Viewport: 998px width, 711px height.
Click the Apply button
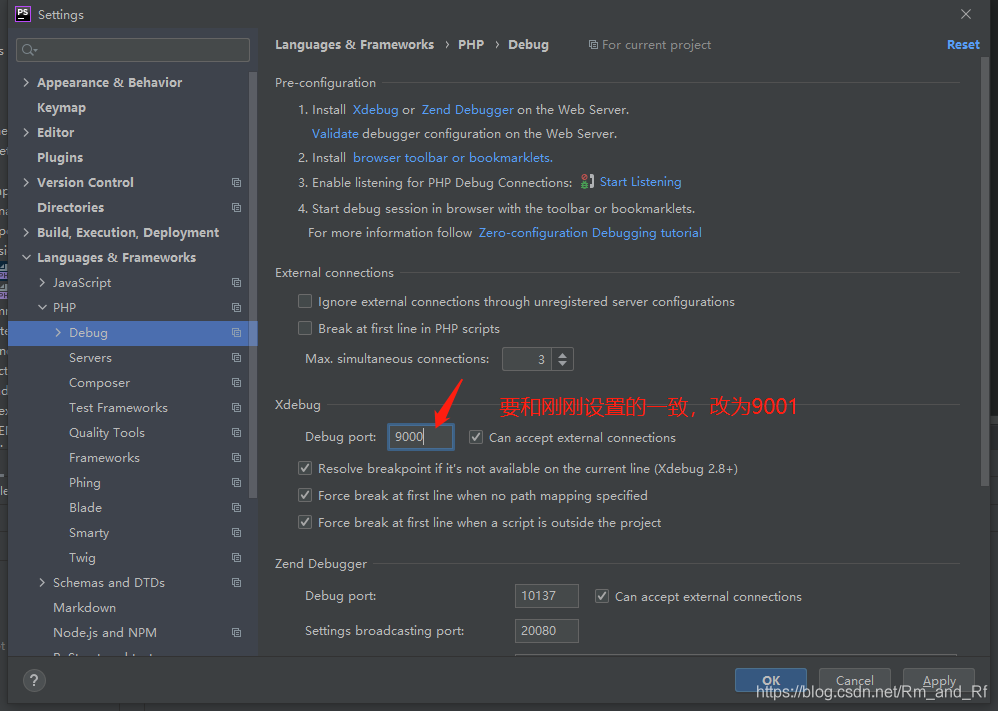point(939,680)
